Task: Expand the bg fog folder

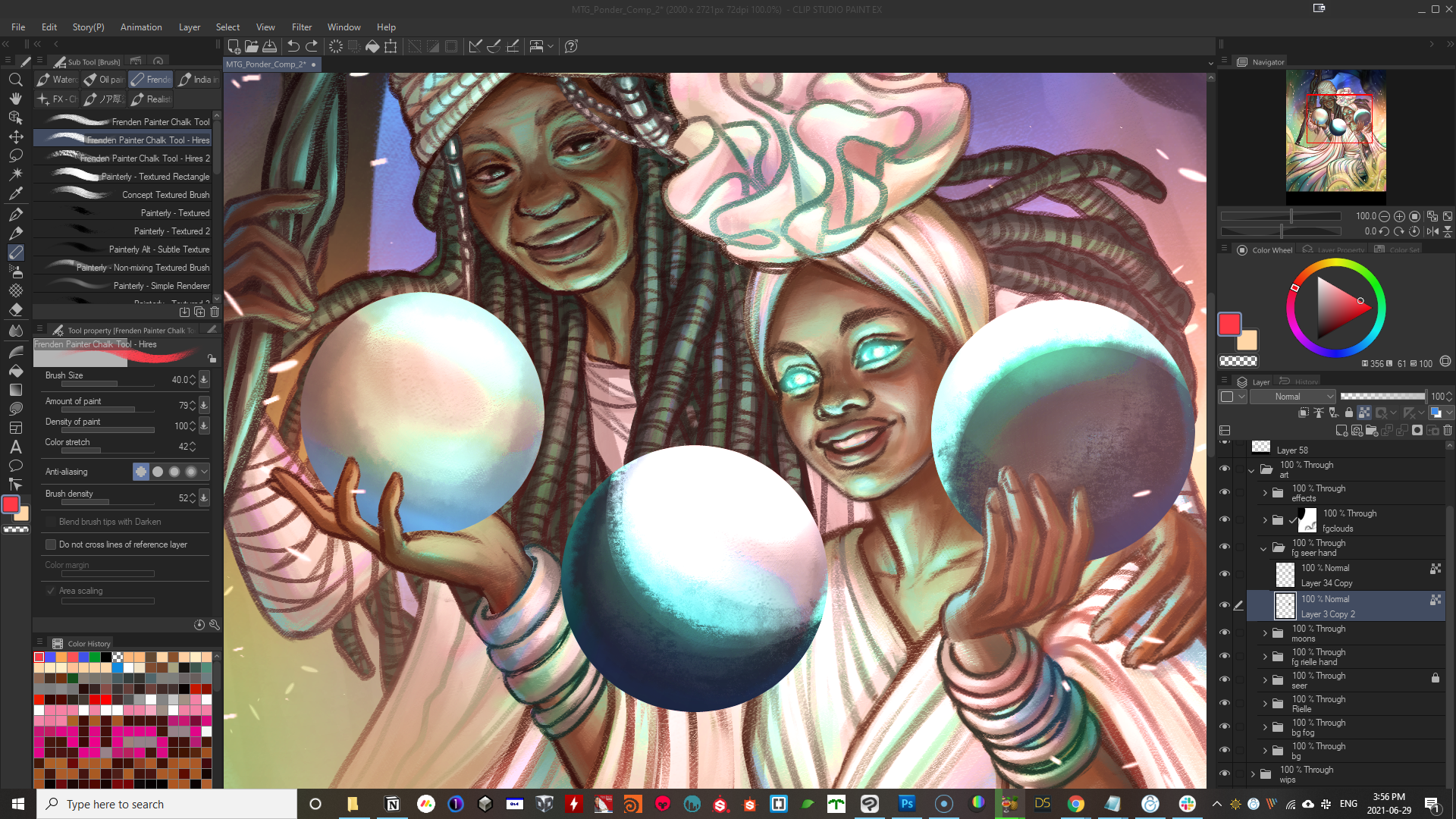Action: point(1265,727)
